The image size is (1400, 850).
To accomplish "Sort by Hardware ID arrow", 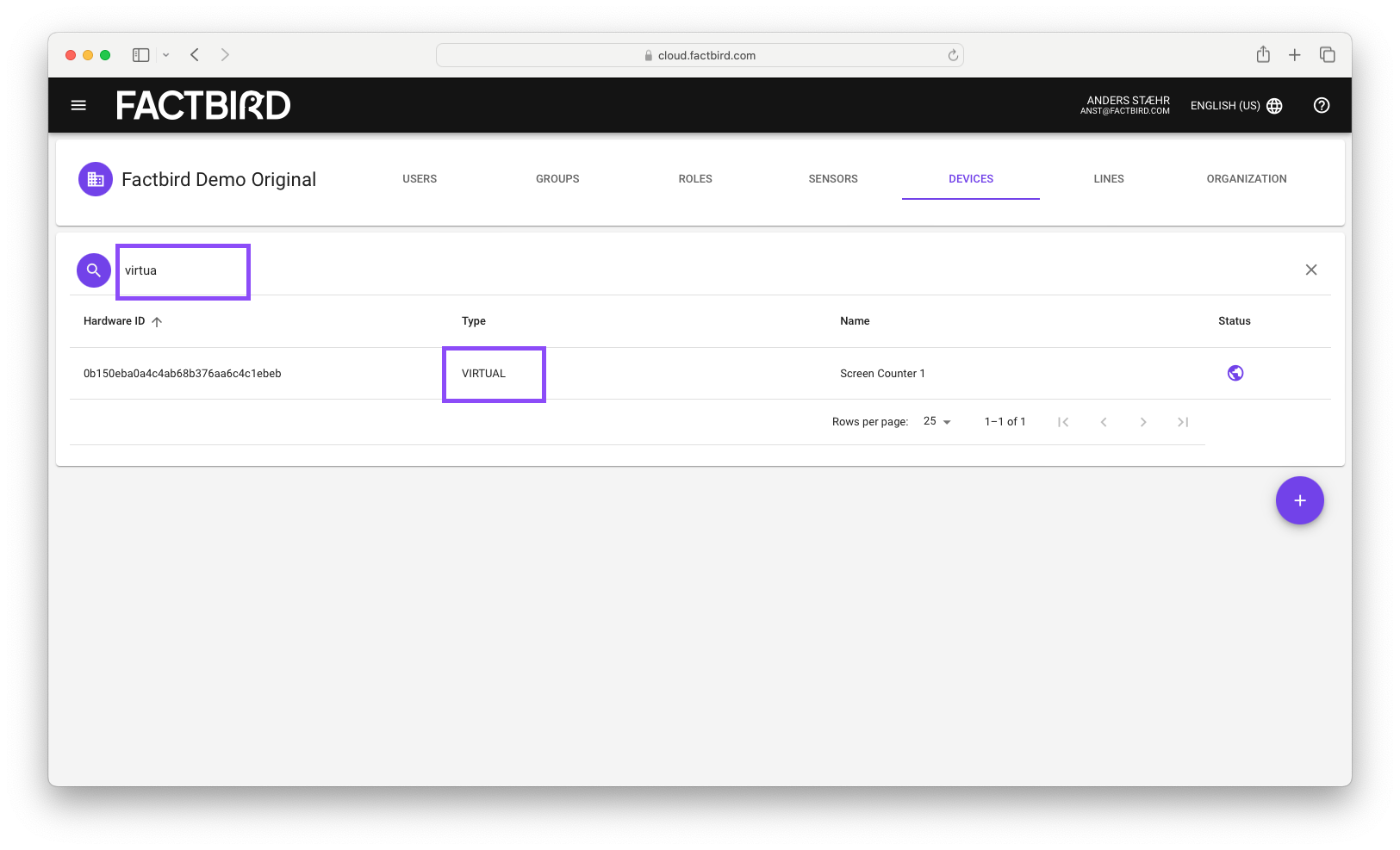I will click(x=157, y=321).
